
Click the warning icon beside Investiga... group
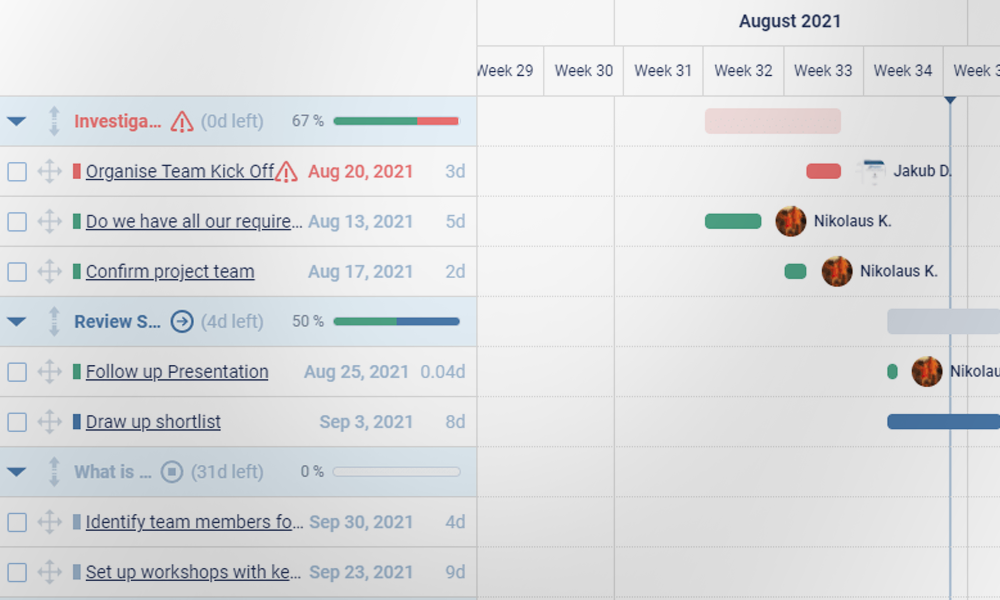tap(181, 122)
